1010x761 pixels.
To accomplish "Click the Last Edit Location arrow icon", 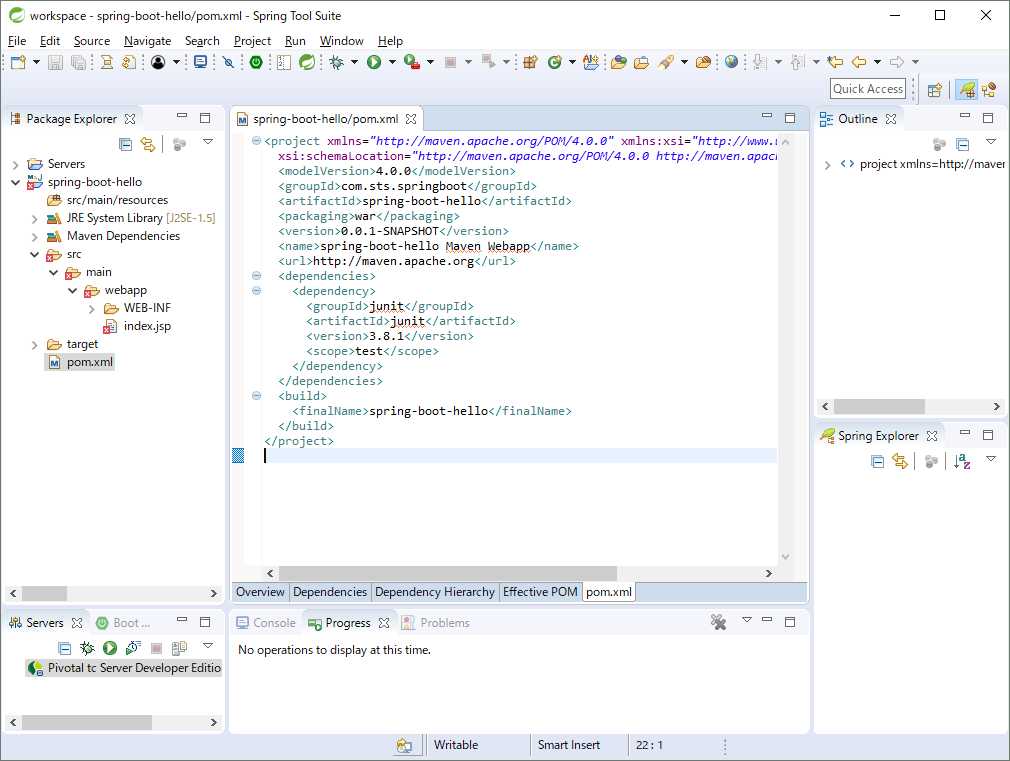I will coord(835,62).
